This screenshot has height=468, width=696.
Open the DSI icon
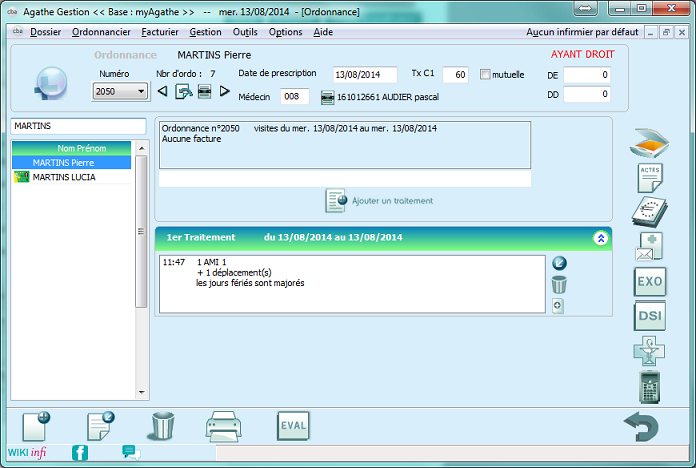pos(650,316)
